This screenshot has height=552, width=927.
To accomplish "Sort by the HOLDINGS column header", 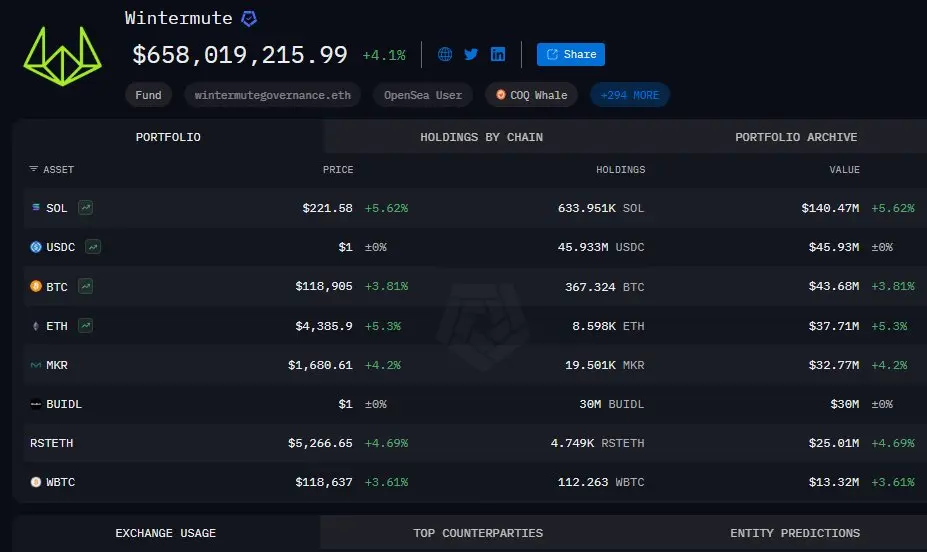I will (x=620, y=170).
